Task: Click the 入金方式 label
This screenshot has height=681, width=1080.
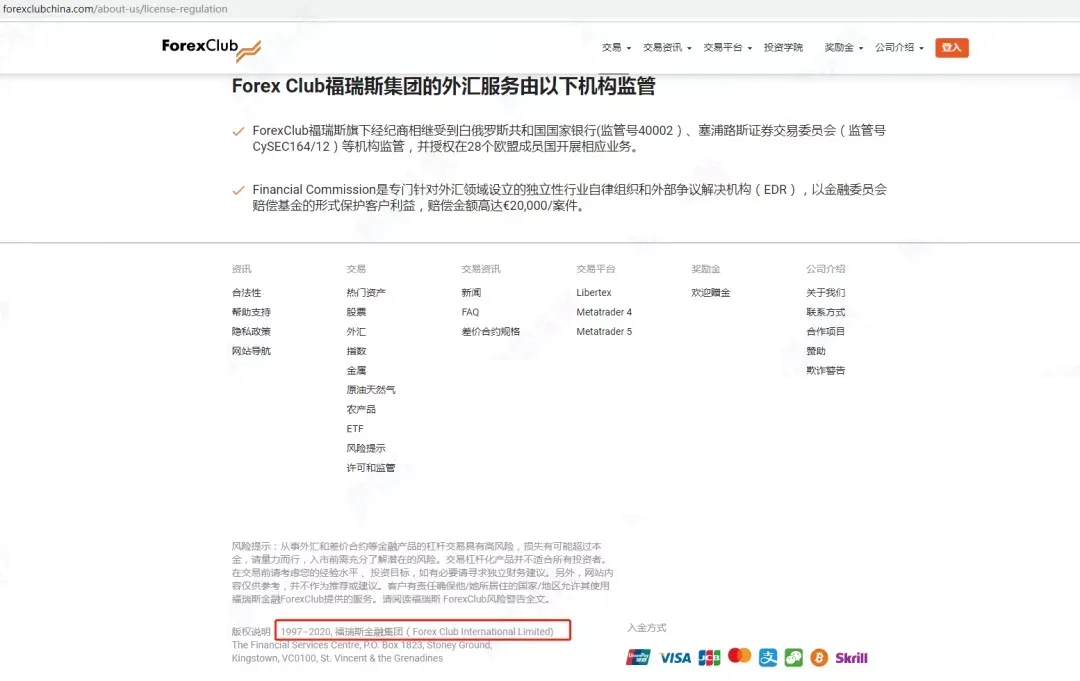Action: pyautogui.click(x=647, y=628)
